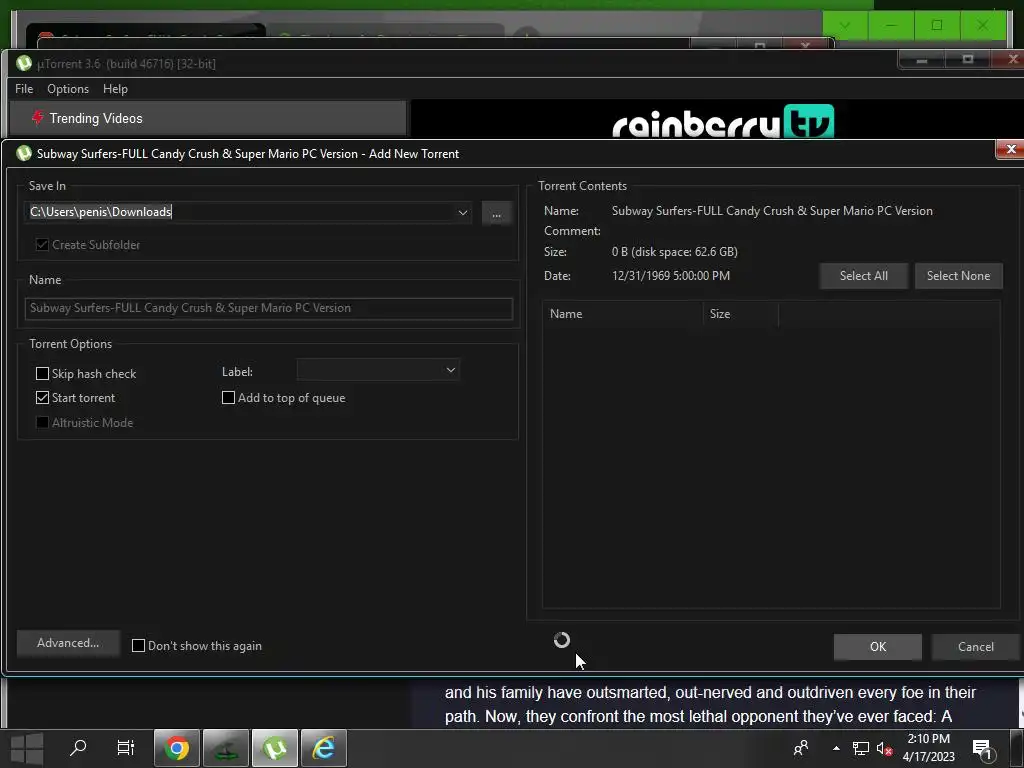Click the Altruistic Mode checkbox
The image size is (1024, 768).
click(42, 423)
